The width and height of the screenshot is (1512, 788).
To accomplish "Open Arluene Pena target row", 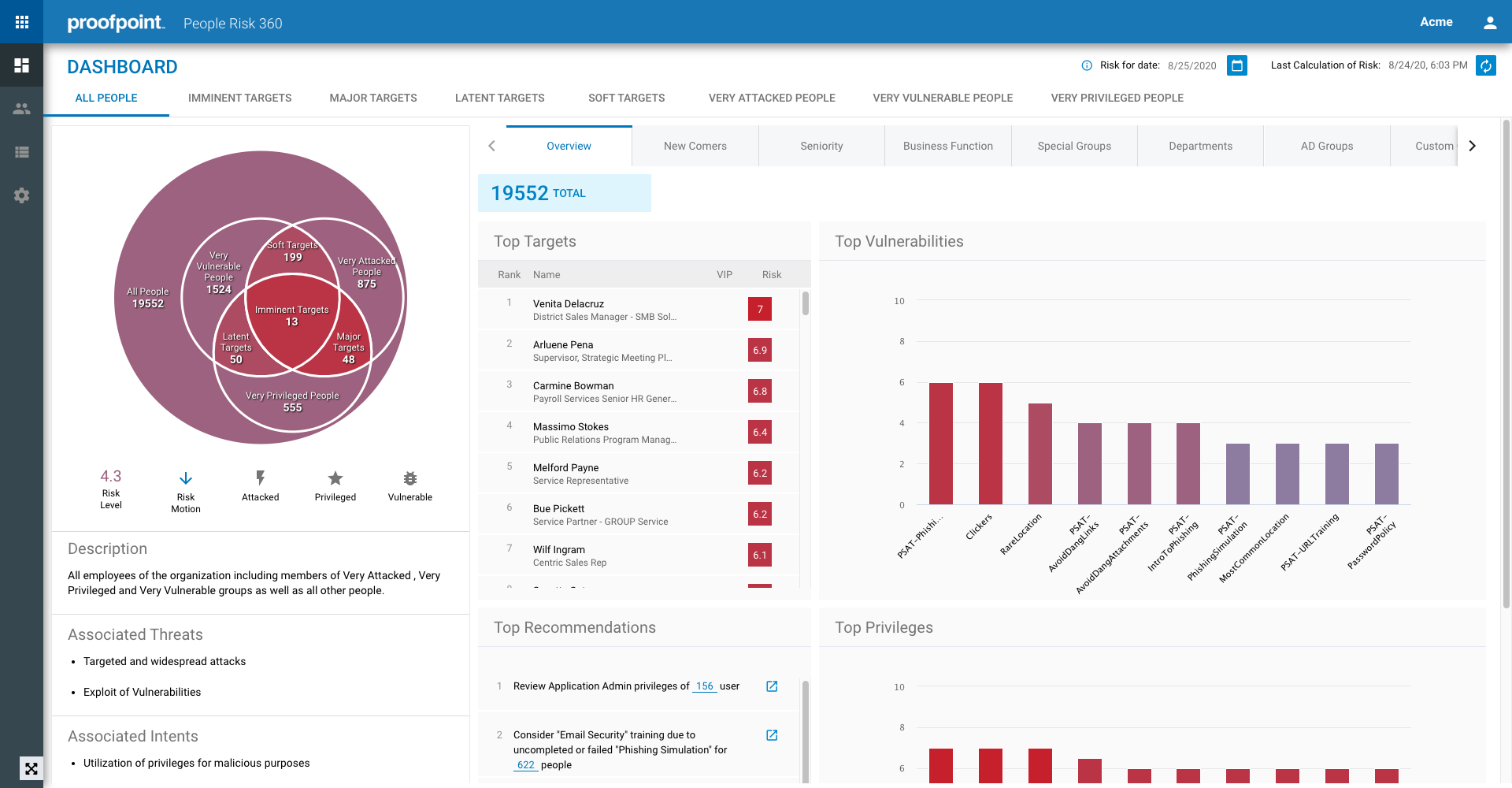I will point(639,350).
